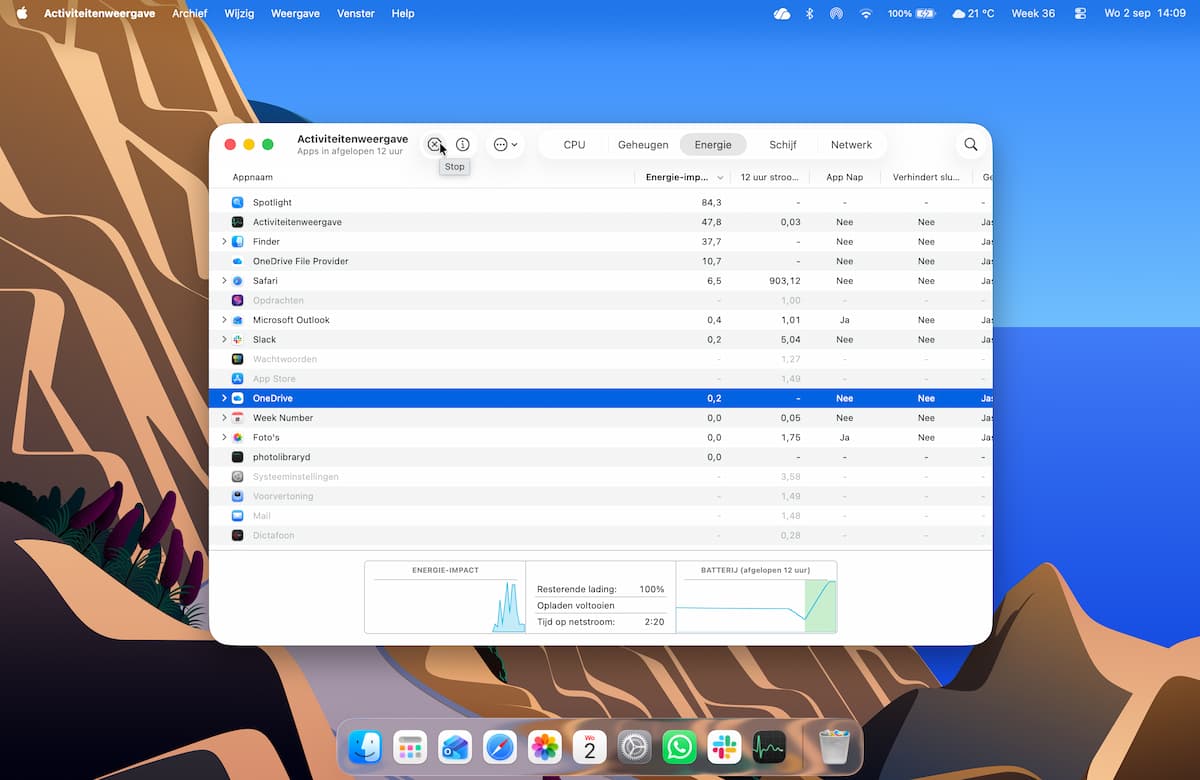Select the Voorvertoning row

(x=600, y=496)
